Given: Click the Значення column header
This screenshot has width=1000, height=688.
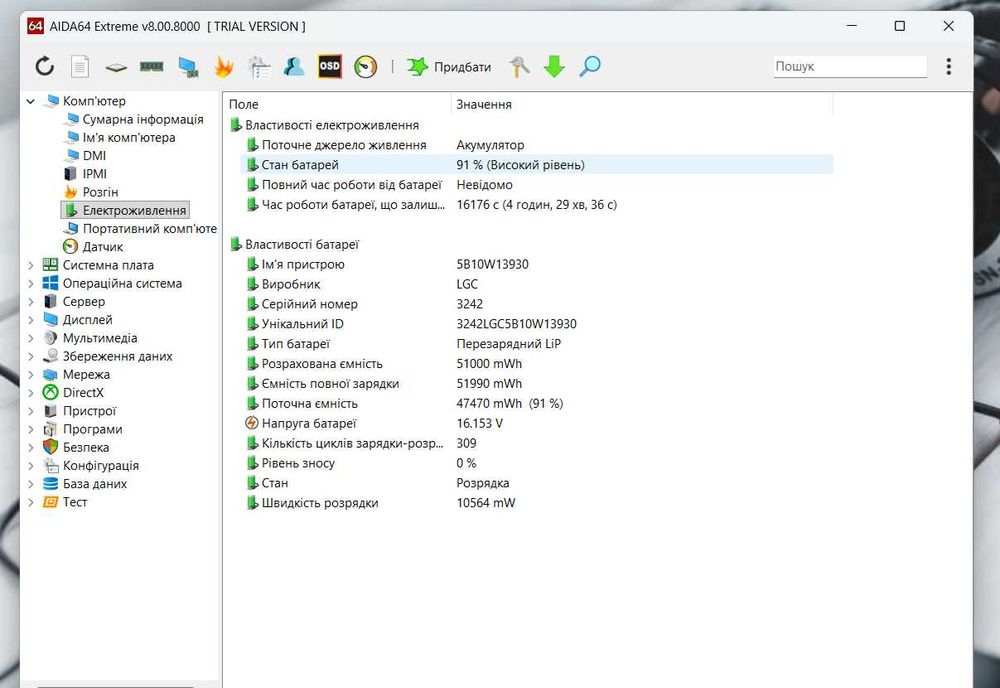Looking at the screenshot, I should click(642, 104).
